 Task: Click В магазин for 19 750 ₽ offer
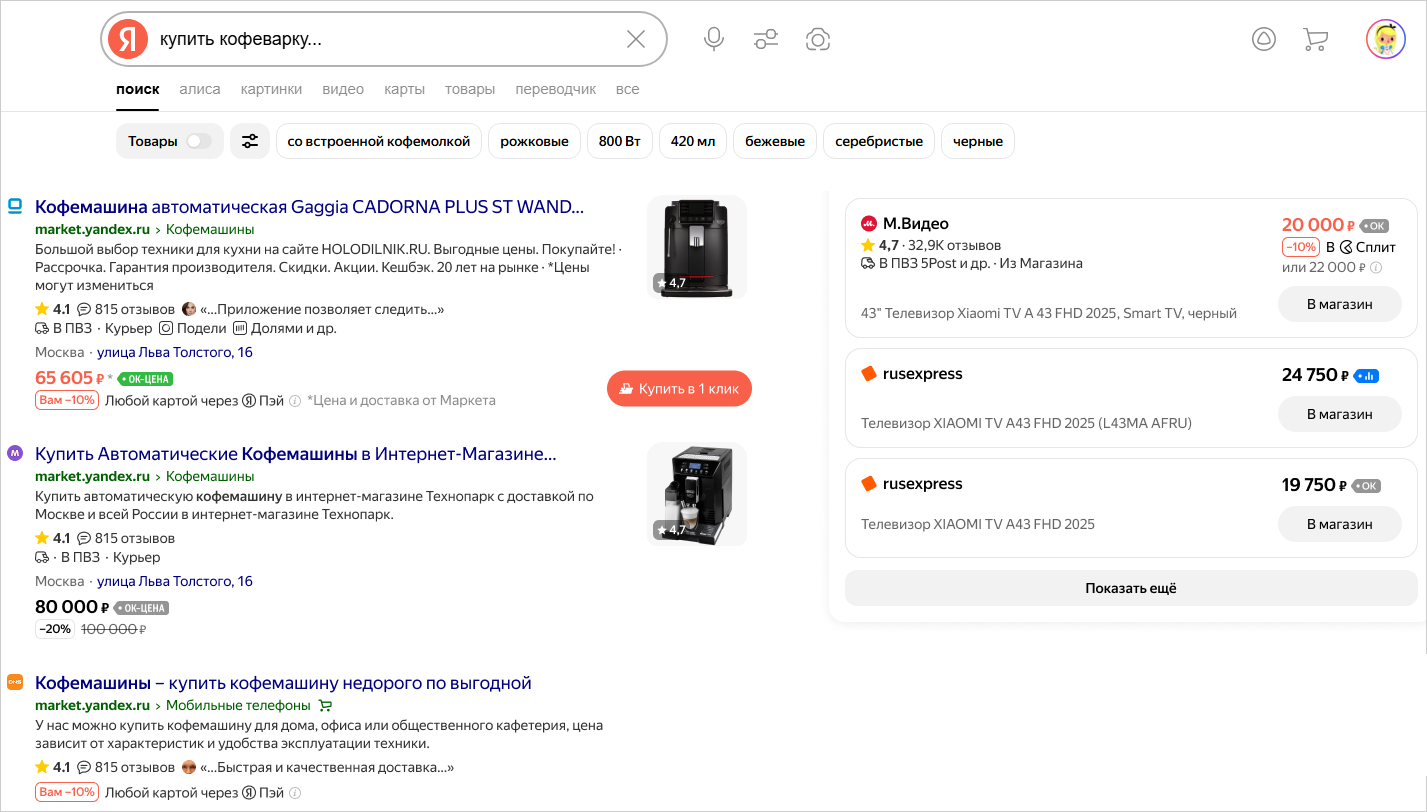point(1340,524)
